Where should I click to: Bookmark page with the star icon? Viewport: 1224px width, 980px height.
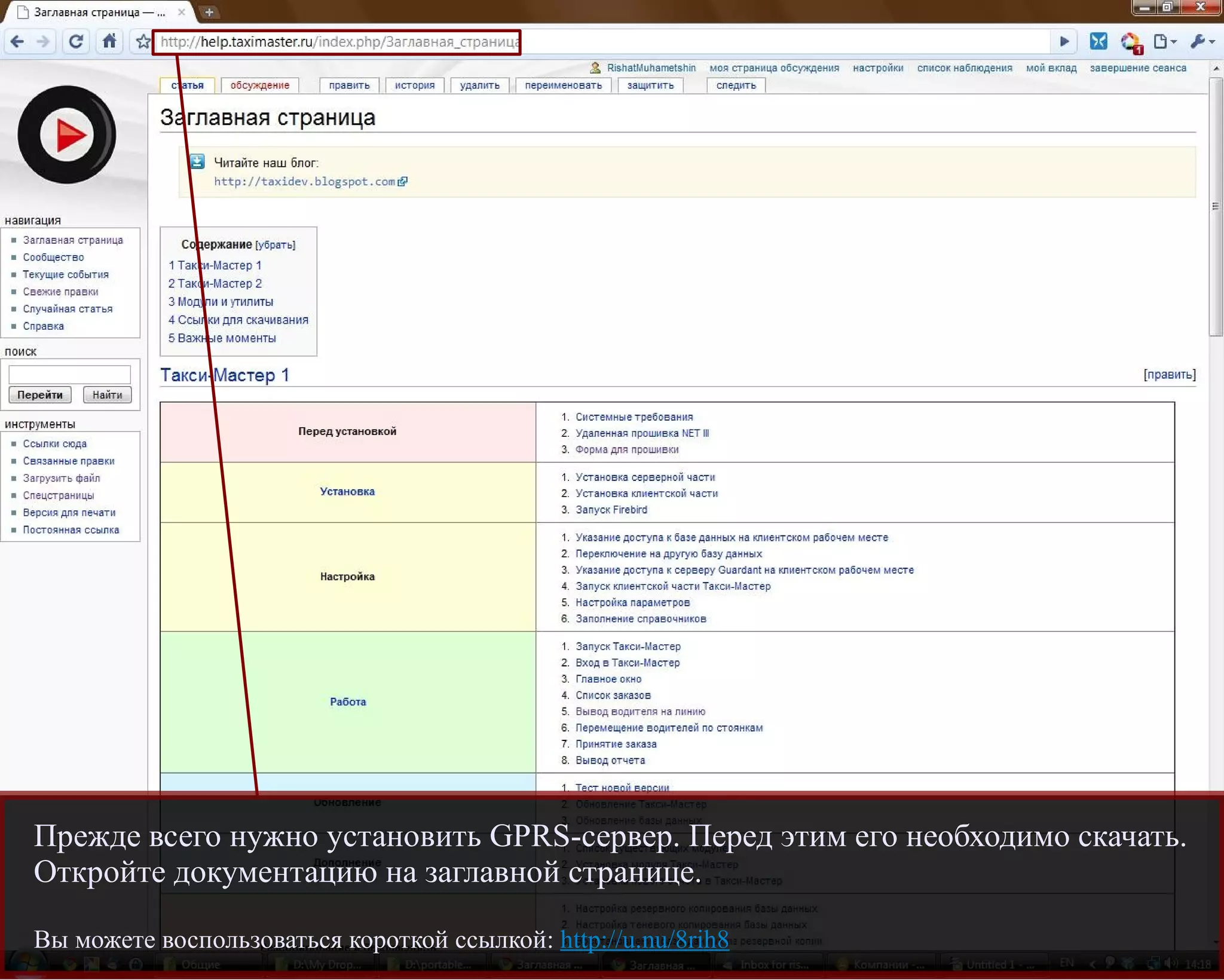click(x=143, y=42)
